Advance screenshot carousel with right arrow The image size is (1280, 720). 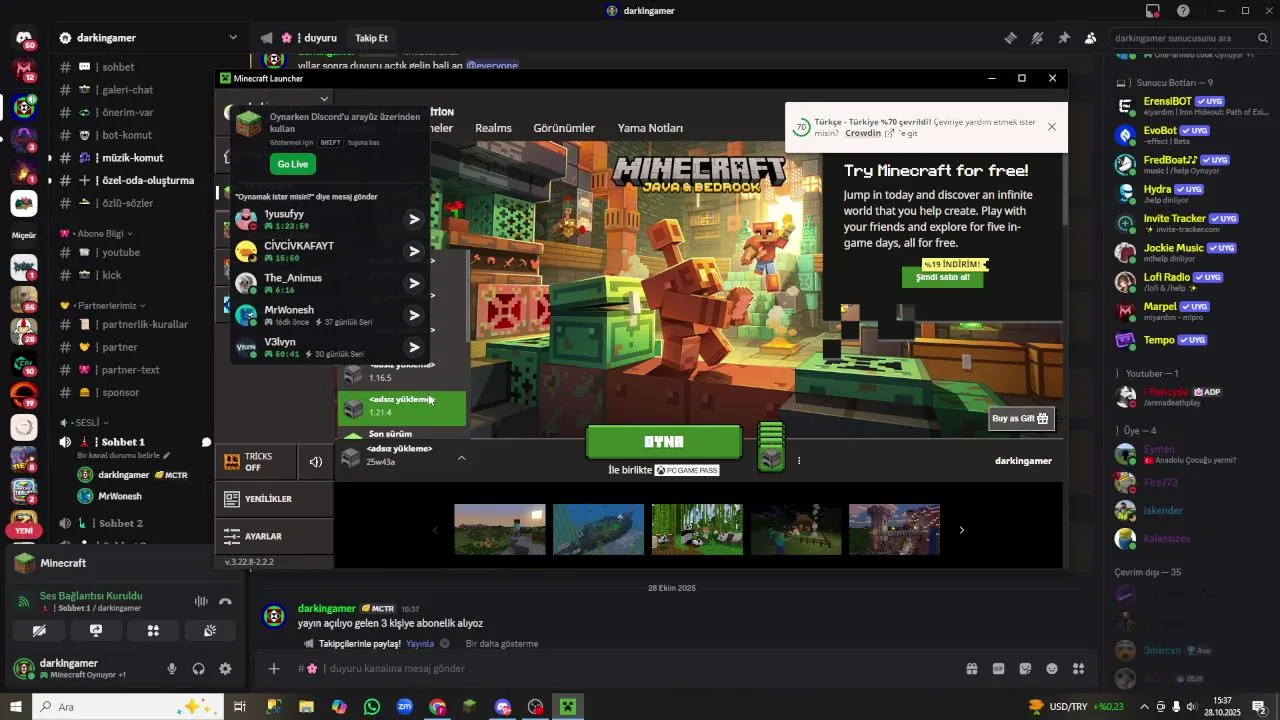pos(961,530)
